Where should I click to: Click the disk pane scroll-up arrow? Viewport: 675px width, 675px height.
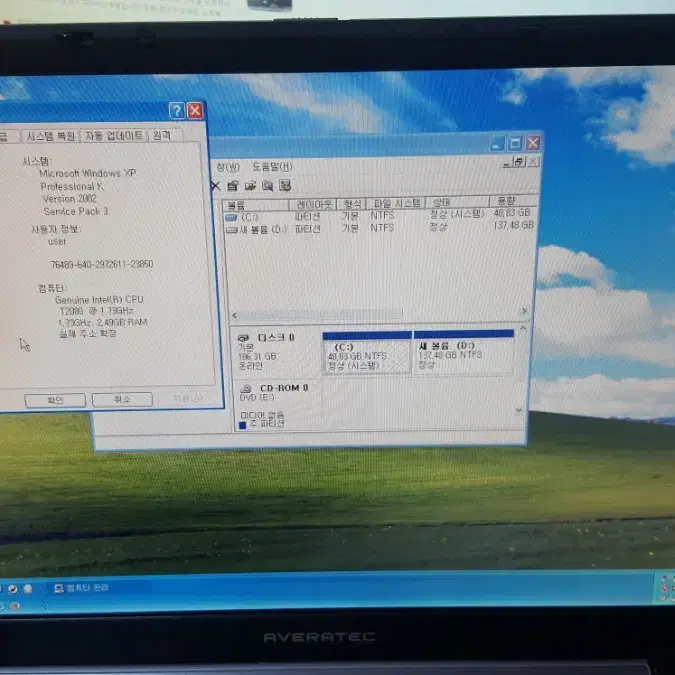pos(523,328)
